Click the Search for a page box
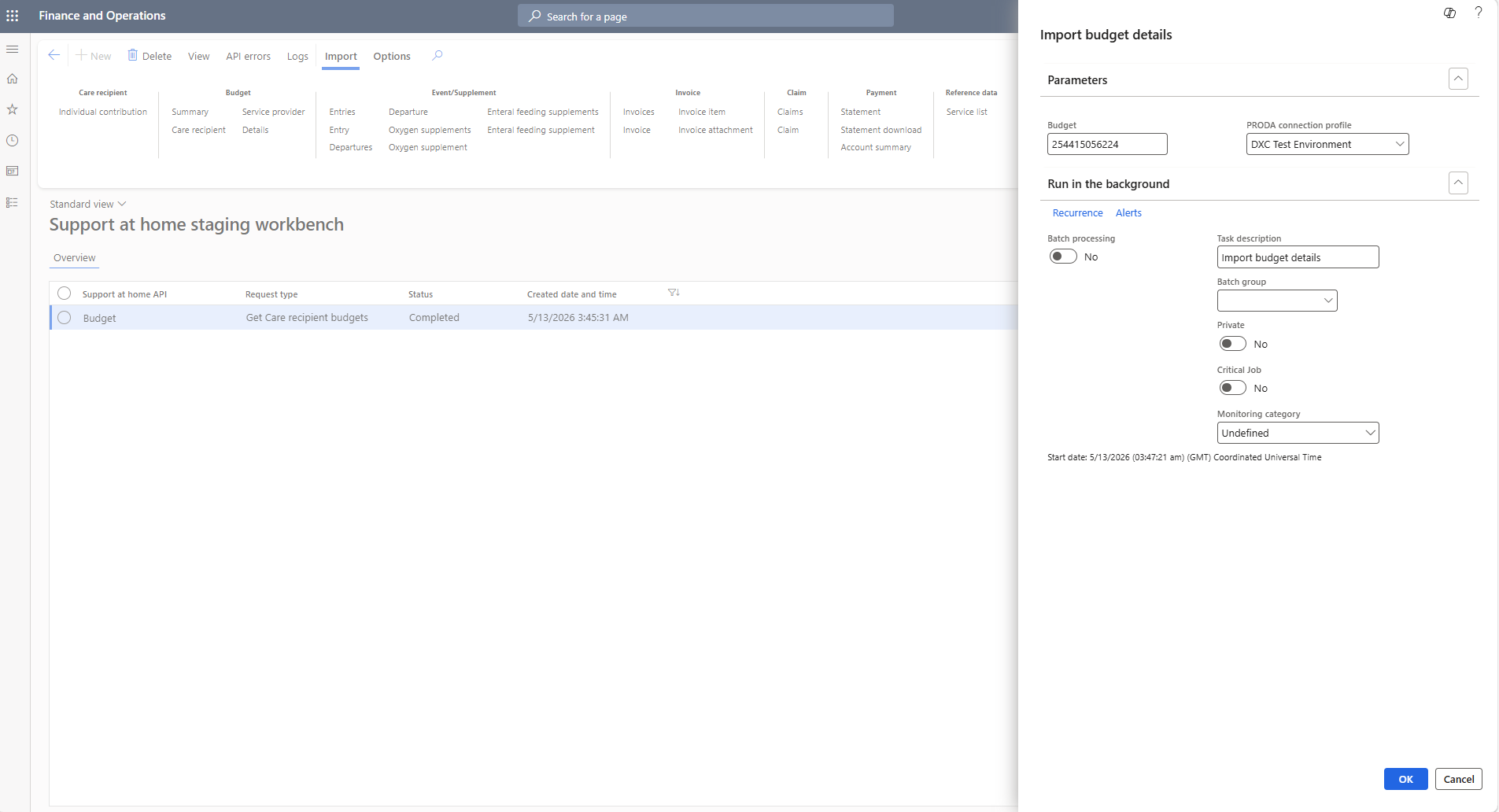1499x812 pixels. 705,16
